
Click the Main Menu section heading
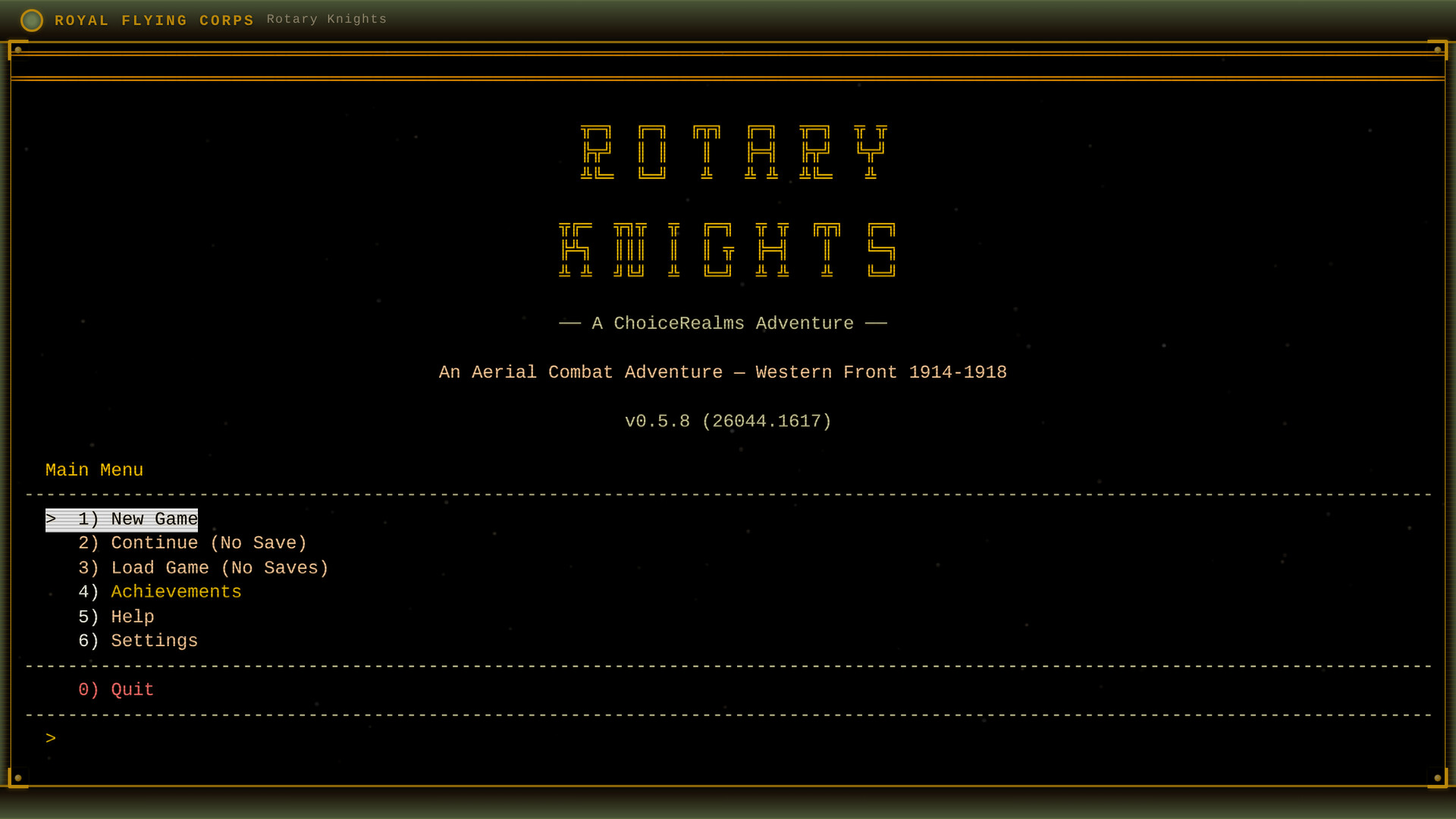tap(93, 470)
